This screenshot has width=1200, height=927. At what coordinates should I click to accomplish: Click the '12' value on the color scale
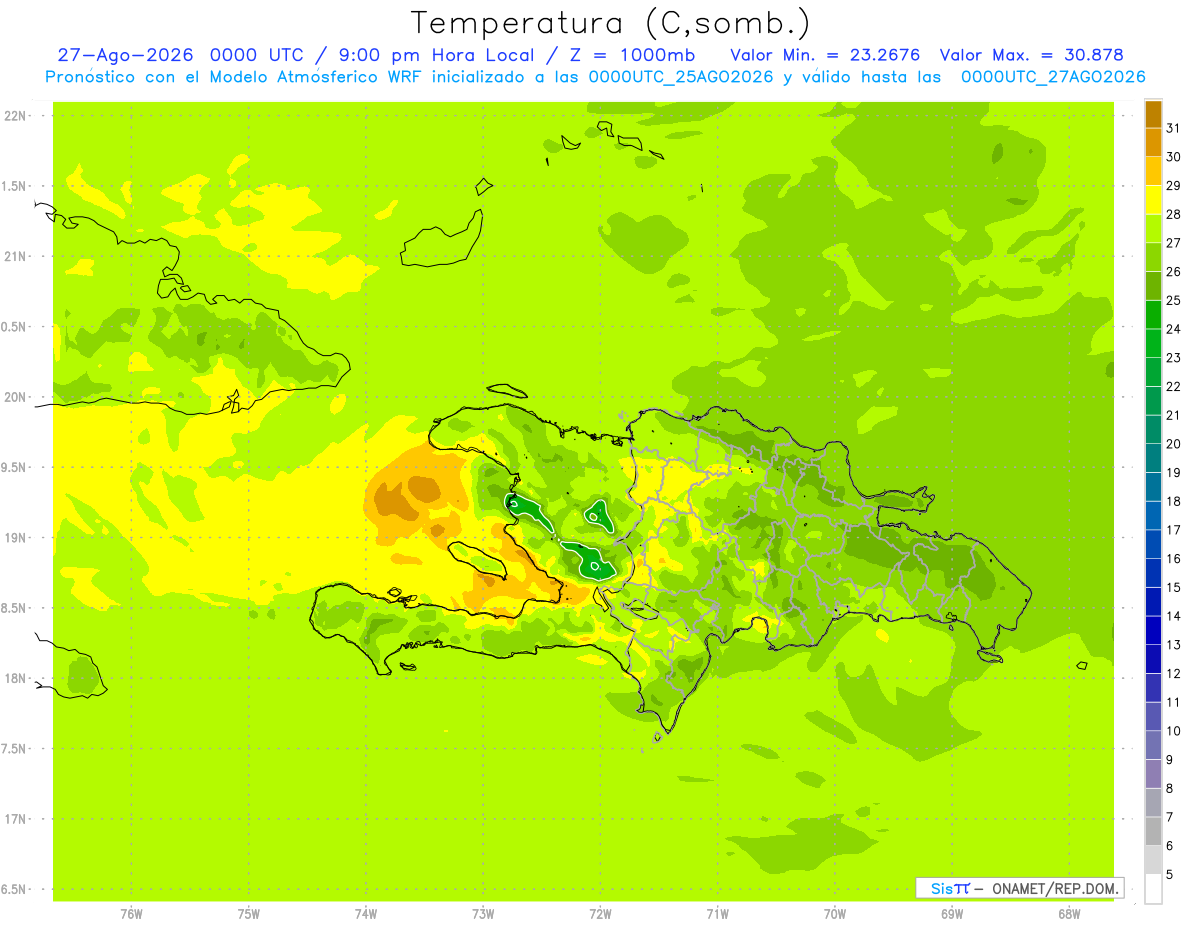pyautogui.click(x=1174, y=674)
